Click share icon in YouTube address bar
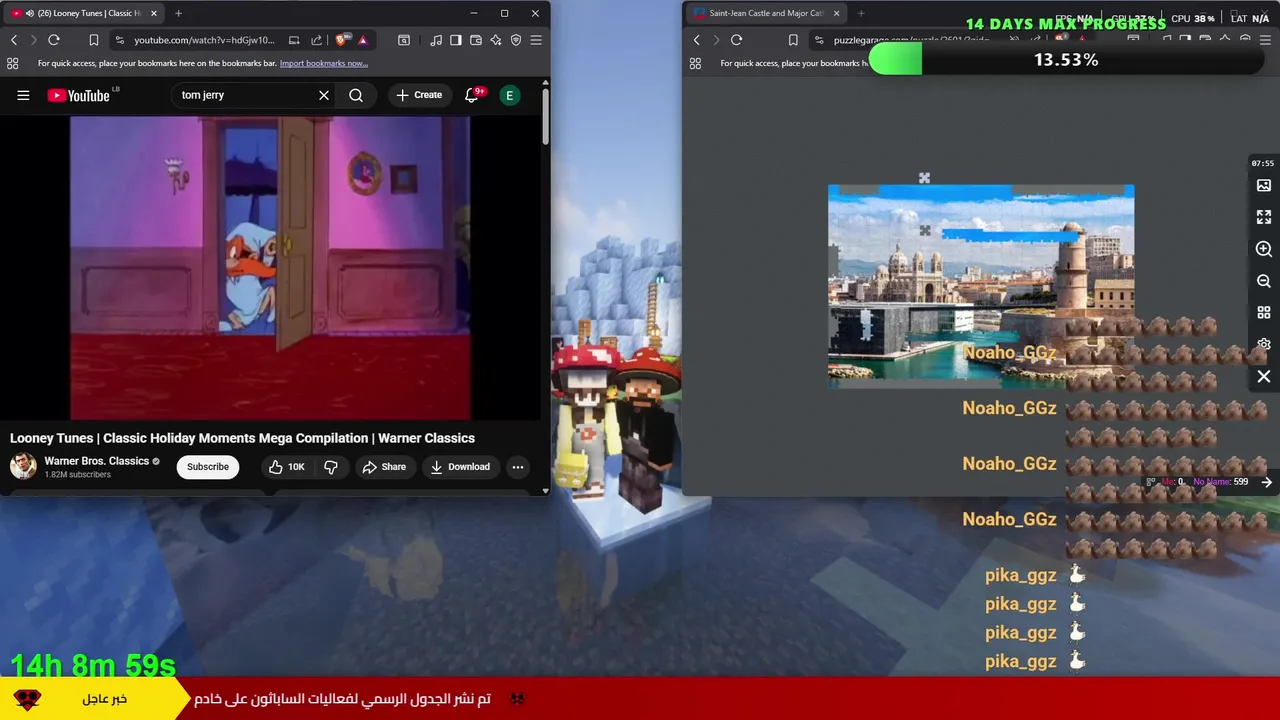1280x720 pixels. point(316,40)
